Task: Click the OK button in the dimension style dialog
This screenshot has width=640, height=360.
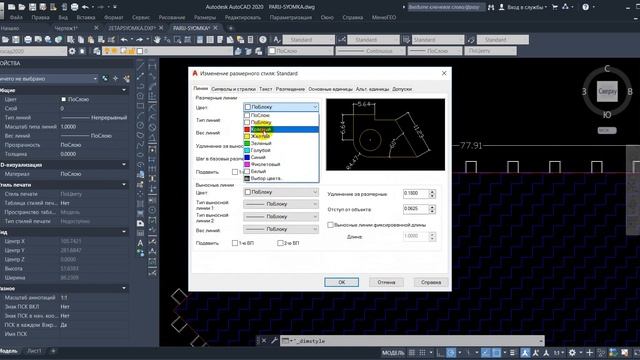Action: coord(341,282)
